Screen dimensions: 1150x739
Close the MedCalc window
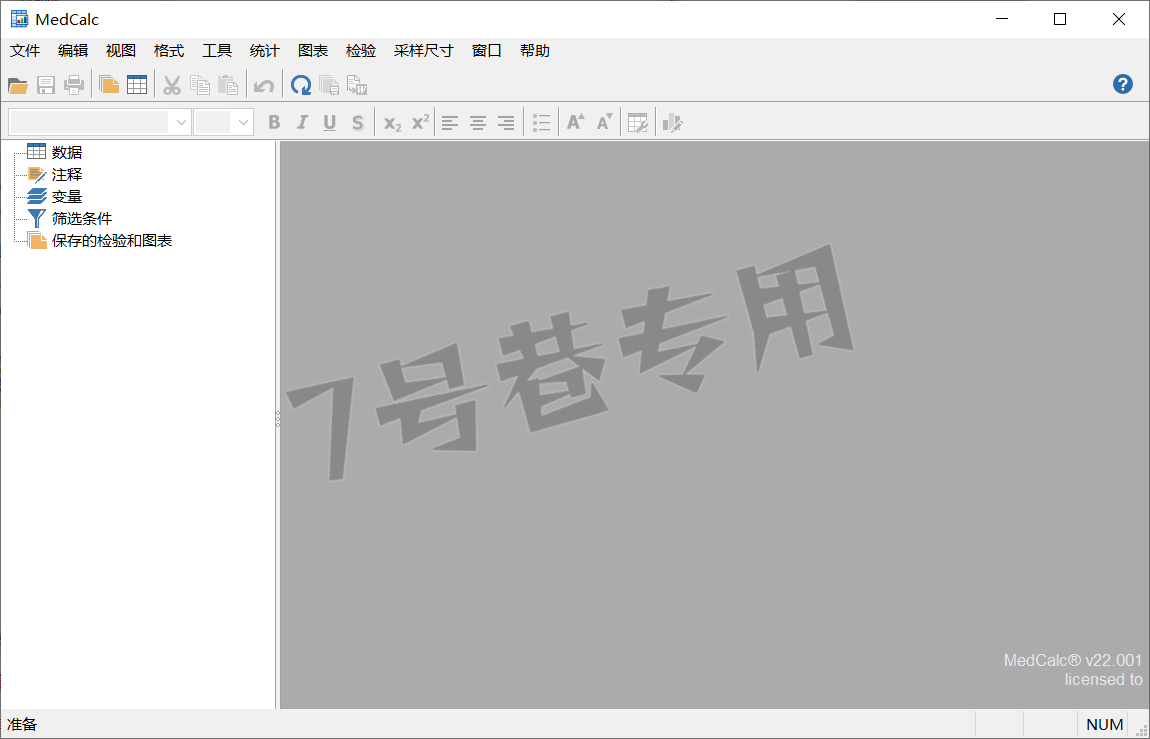click(1118, 19)
